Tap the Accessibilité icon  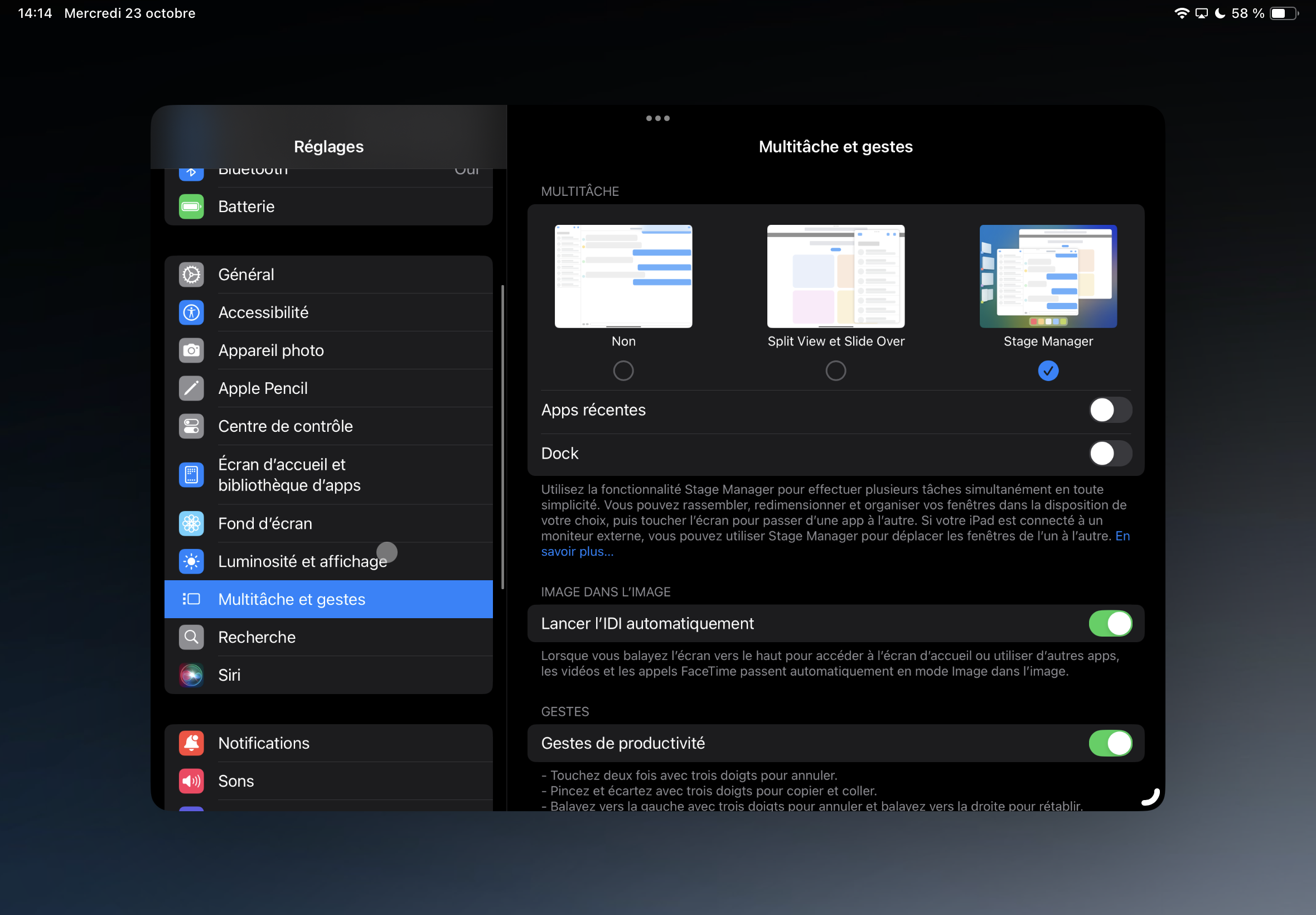pyautogui.click(x=191, y=312)
